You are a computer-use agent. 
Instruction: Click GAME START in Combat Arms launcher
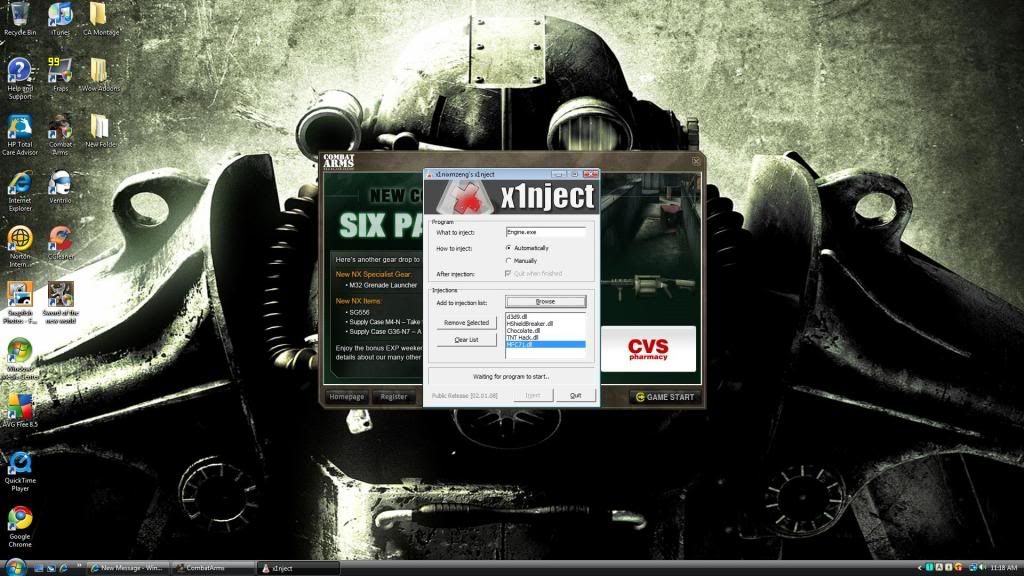tap(665, 397)
